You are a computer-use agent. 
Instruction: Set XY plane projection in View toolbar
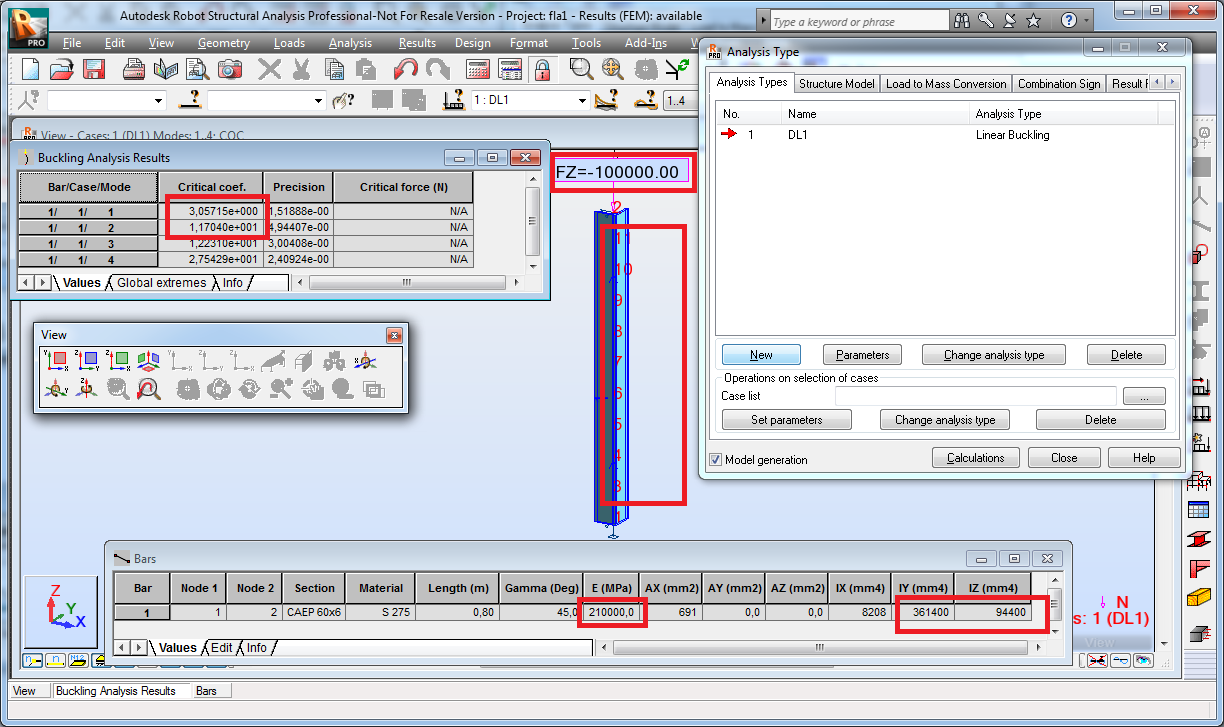pos(55,360)
